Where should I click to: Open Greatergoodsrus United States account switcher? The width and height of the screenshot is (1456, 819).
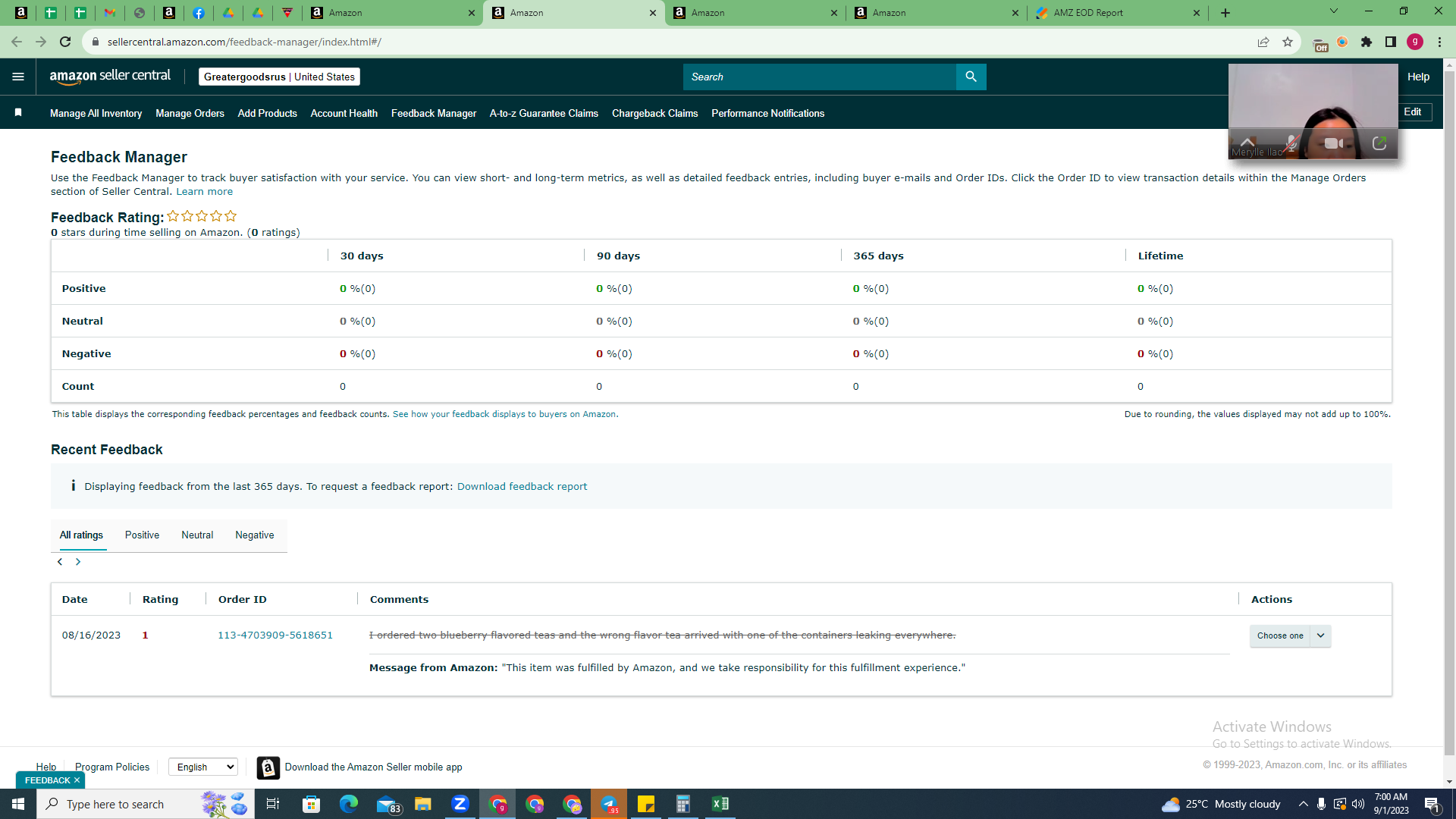pos(279,77)
